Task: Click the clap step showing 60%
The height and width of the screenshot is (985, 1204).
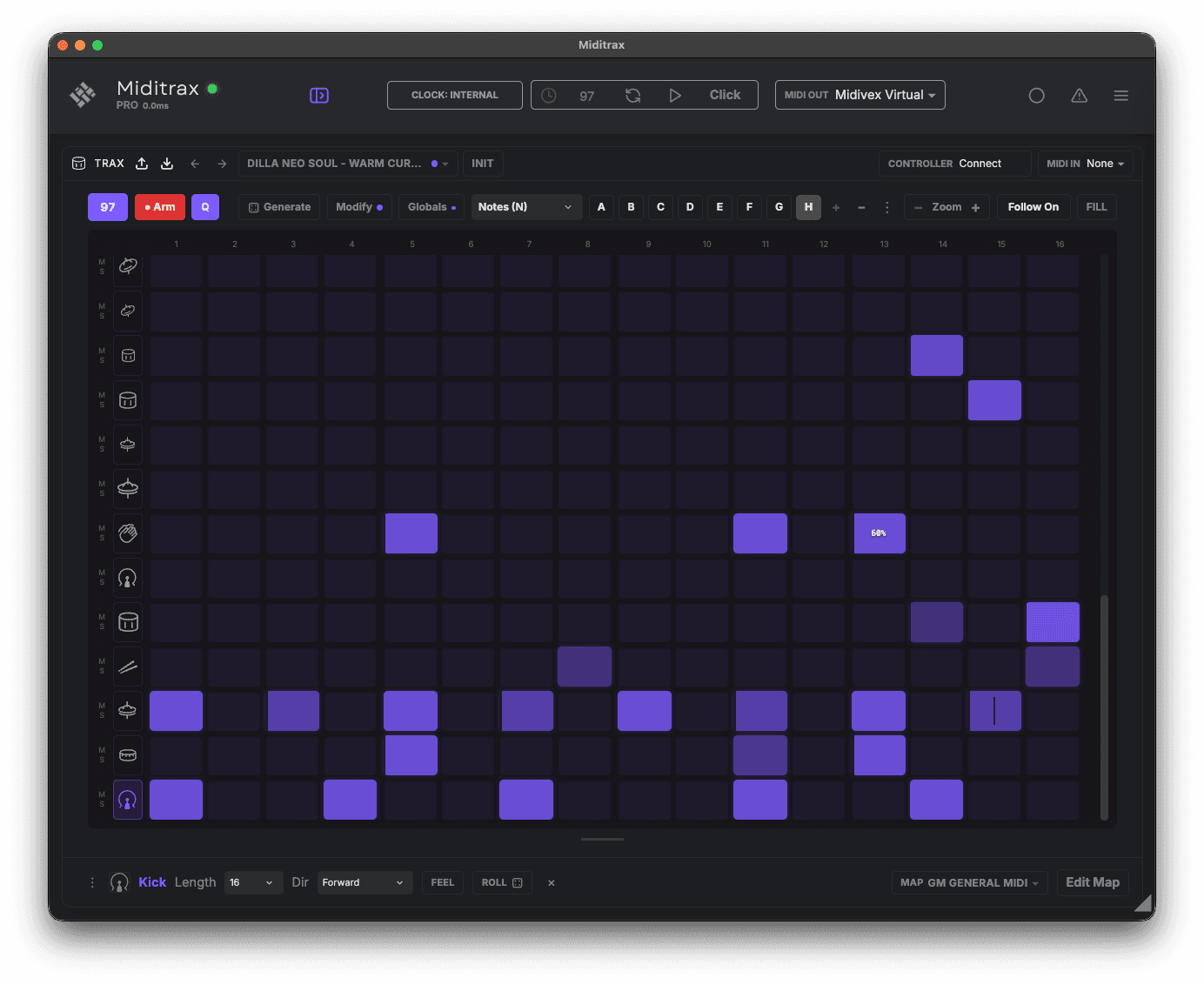Action: click(x=879, y=533)
